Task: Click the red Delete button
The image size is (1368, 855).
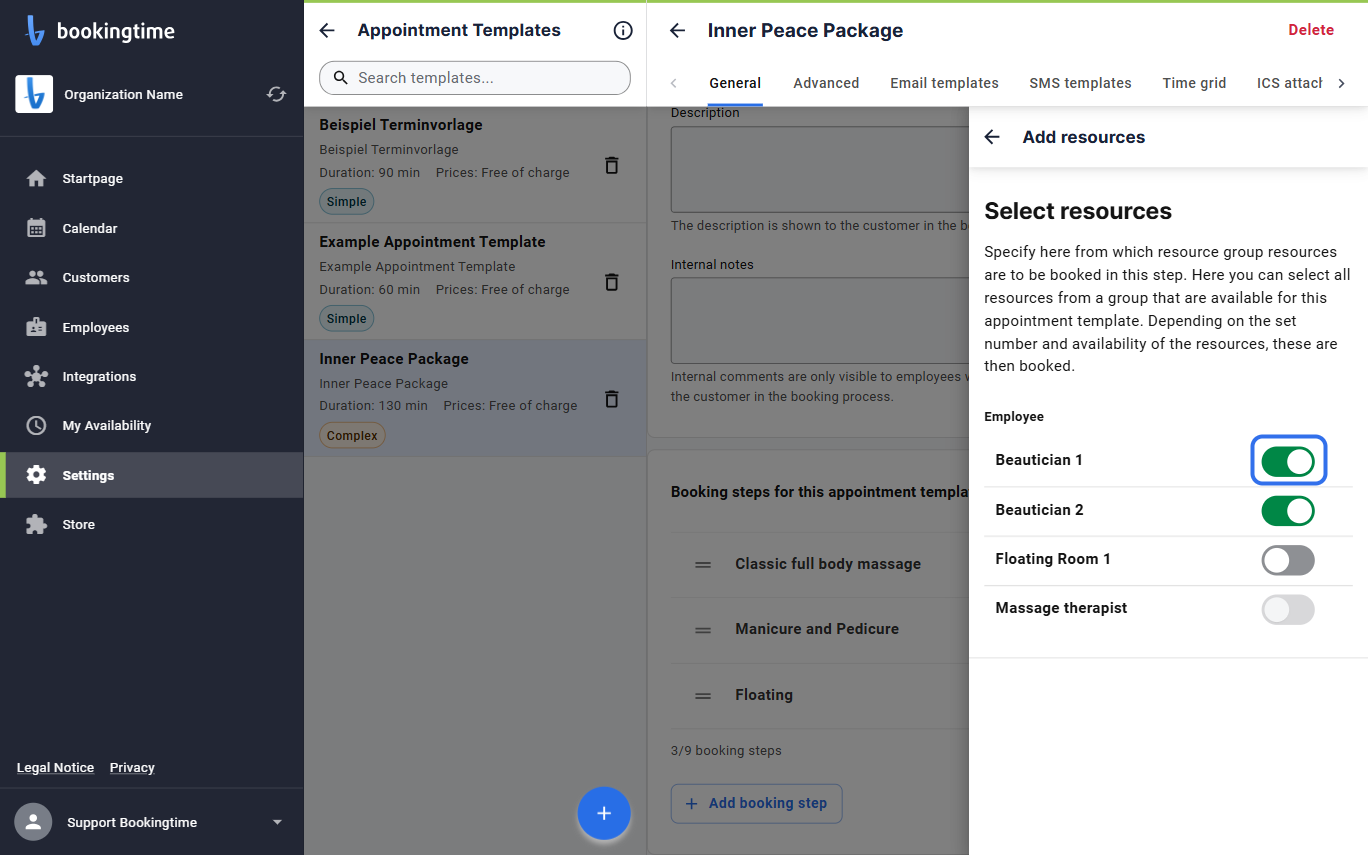Action: tap(1311, 30)
